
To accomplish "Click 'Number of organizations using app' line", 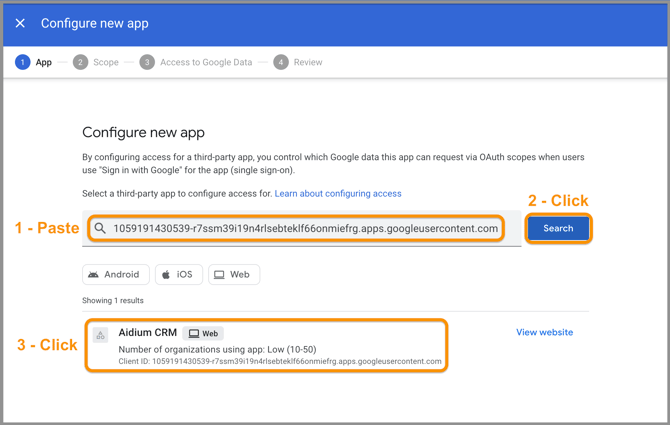I will 217,349.
